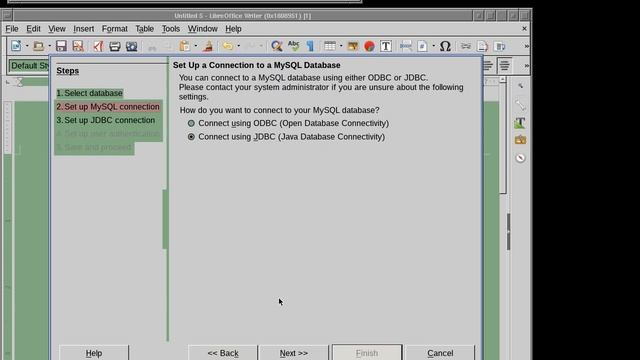Open Find and Replace magnifier icon
The image size is (640, 360).
click(277, 46)
